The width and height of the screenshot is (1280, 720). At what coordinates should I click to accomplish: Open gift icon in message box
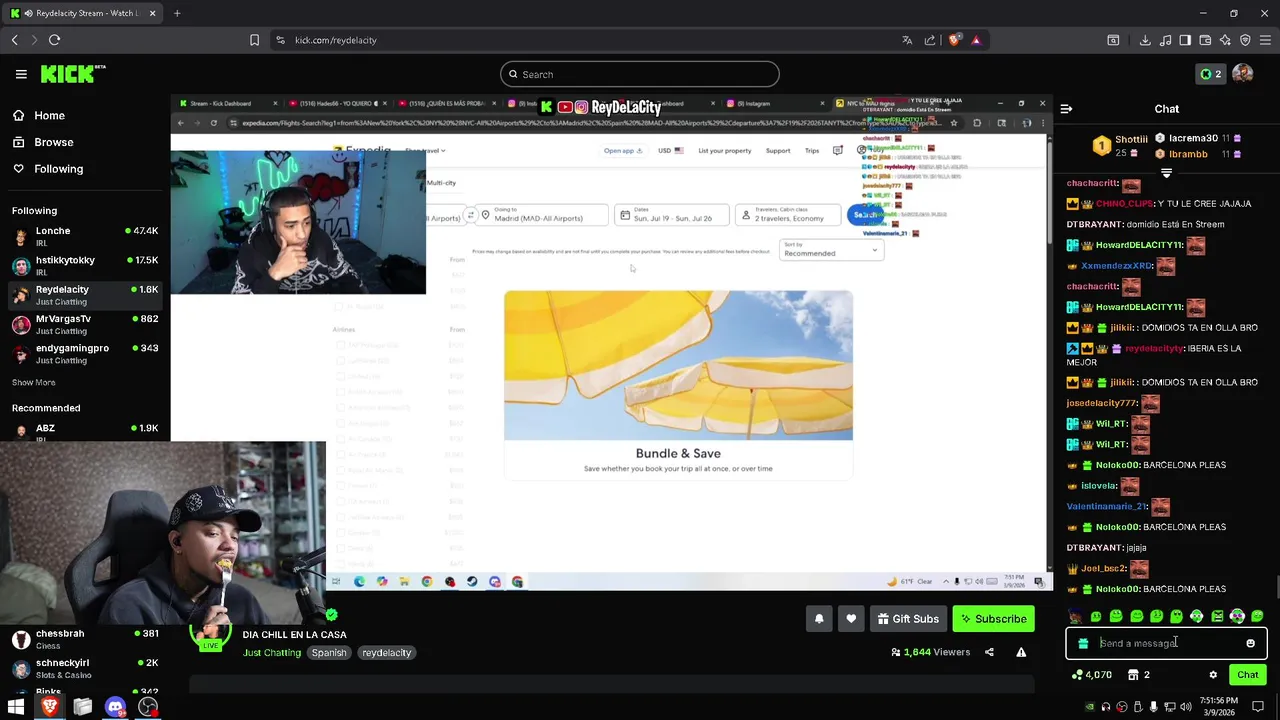1083,644
